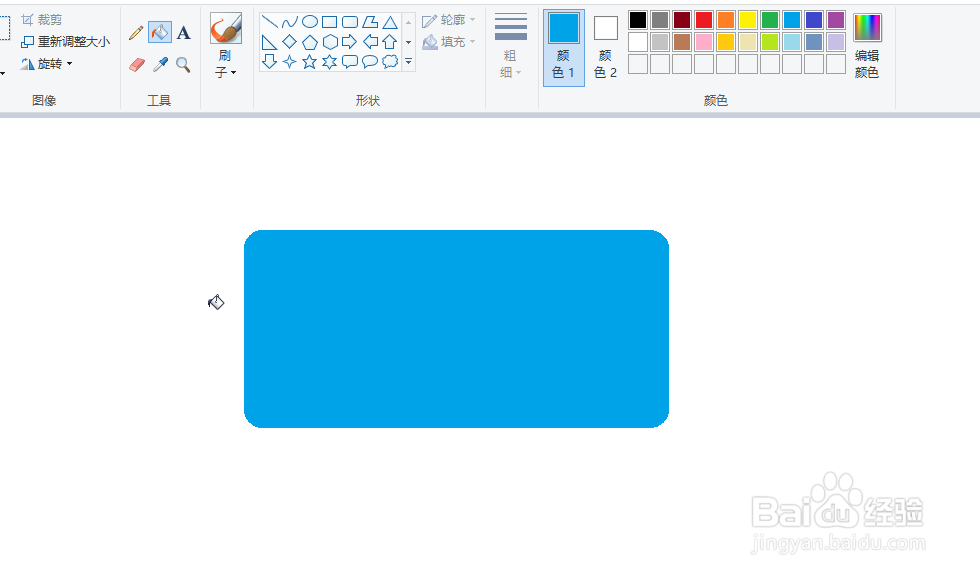
Task: Pick the pink rose color swatch
Action: [x=704, y=42]
